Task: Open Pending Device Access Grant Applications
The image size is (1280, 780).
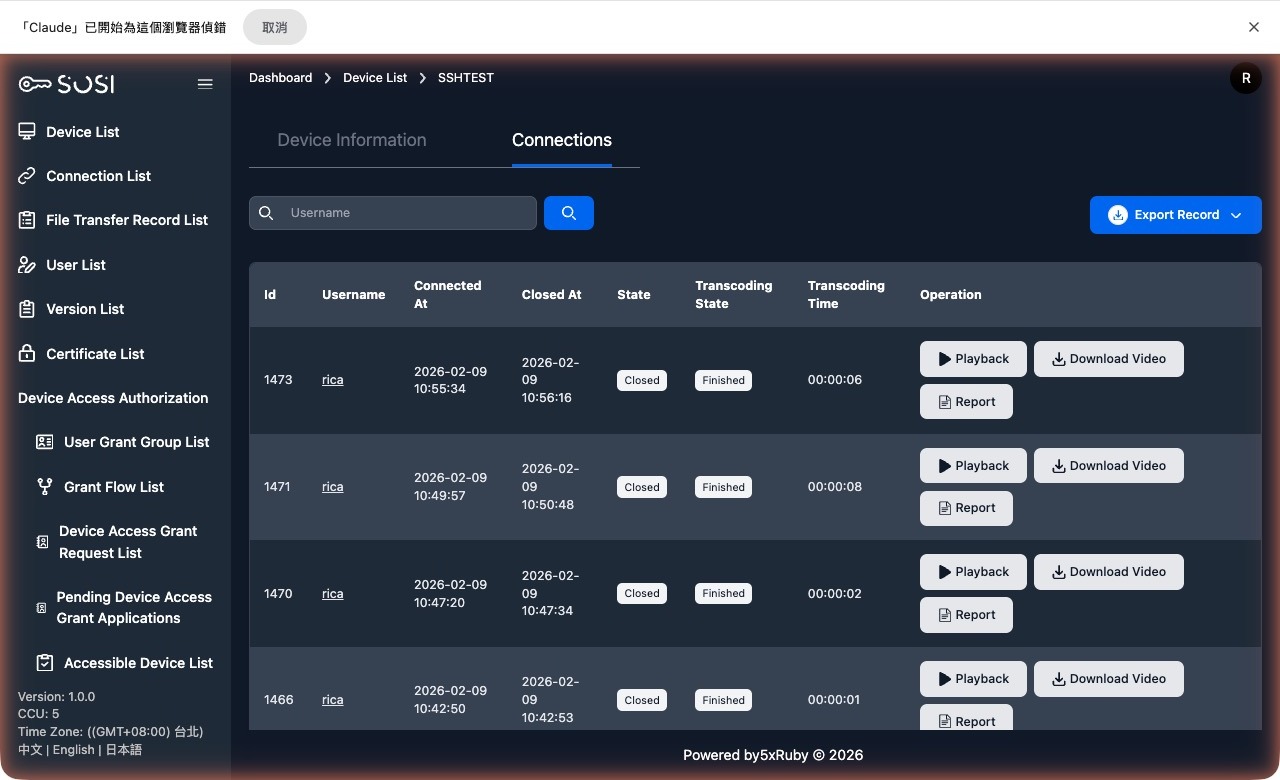Action: [x=40, y=607]
